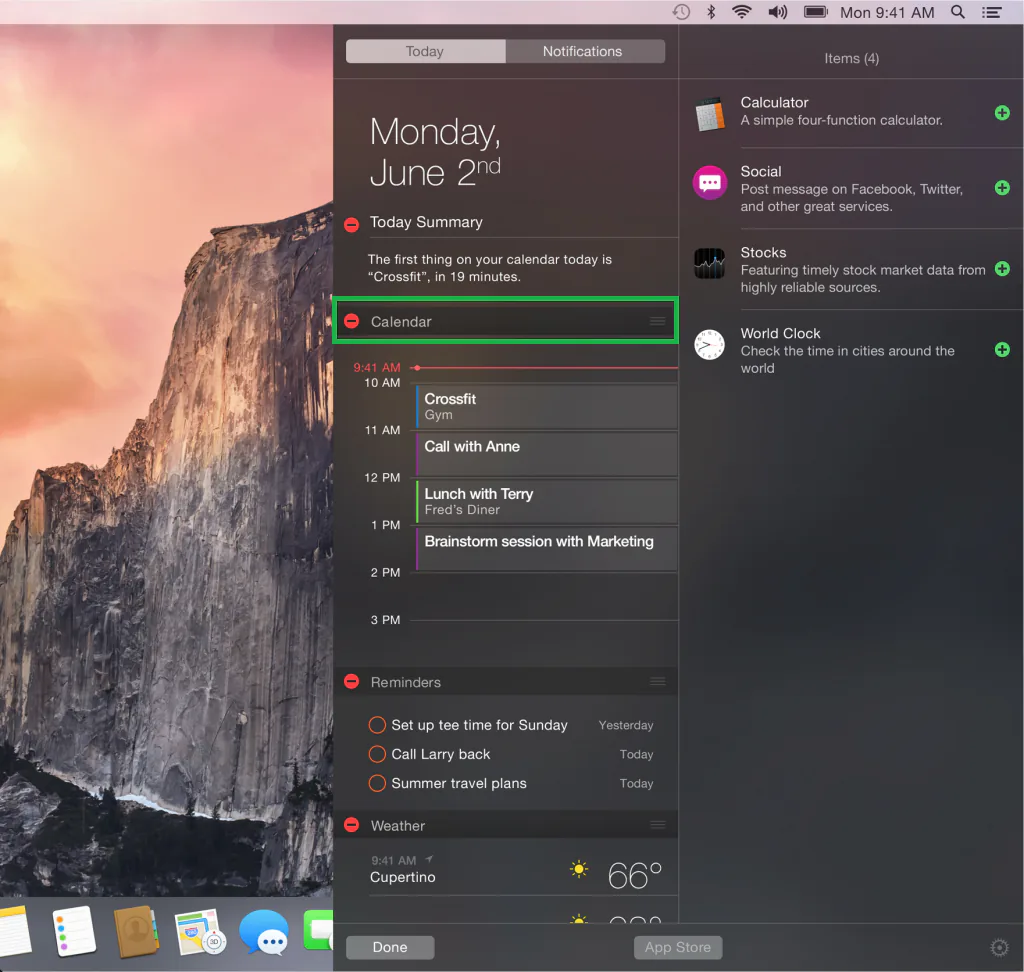Remove the Reminders widget
Image resolution: width=1024 pixels, height=972 pixels.
[351, 681]
